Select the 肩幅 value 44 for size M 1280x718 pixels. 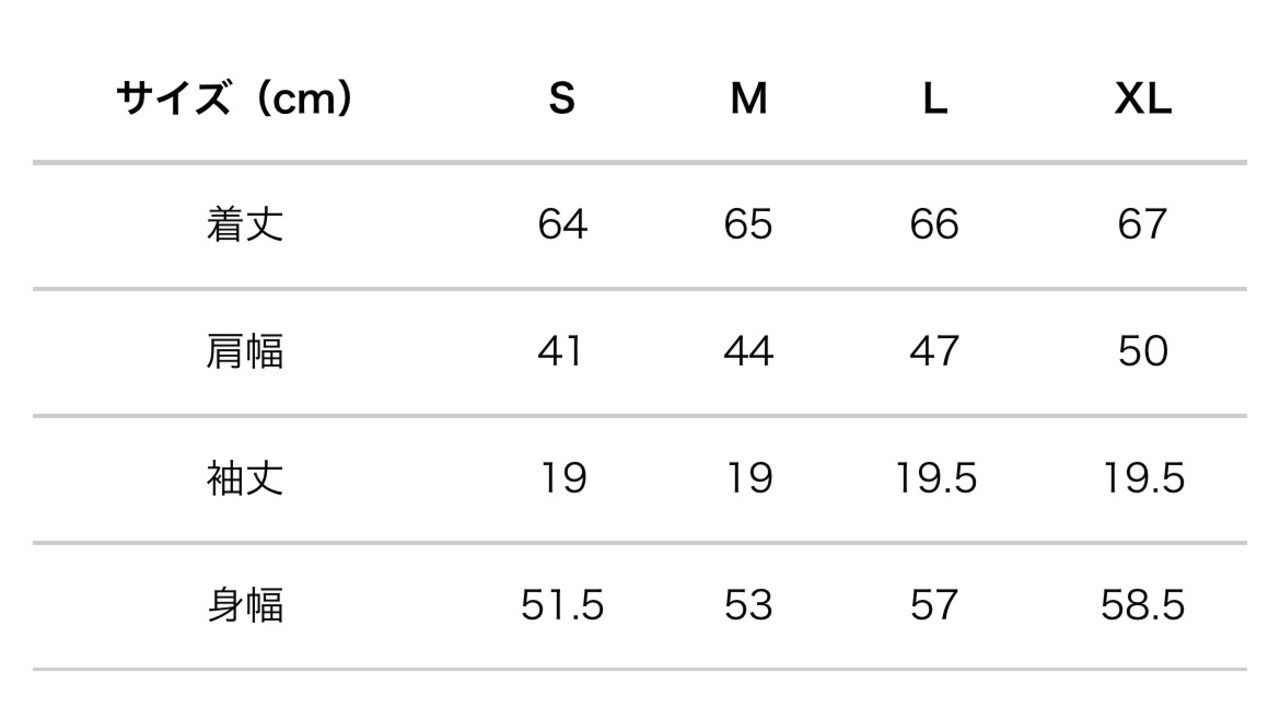pyautogui.click(x=748, y=351)
